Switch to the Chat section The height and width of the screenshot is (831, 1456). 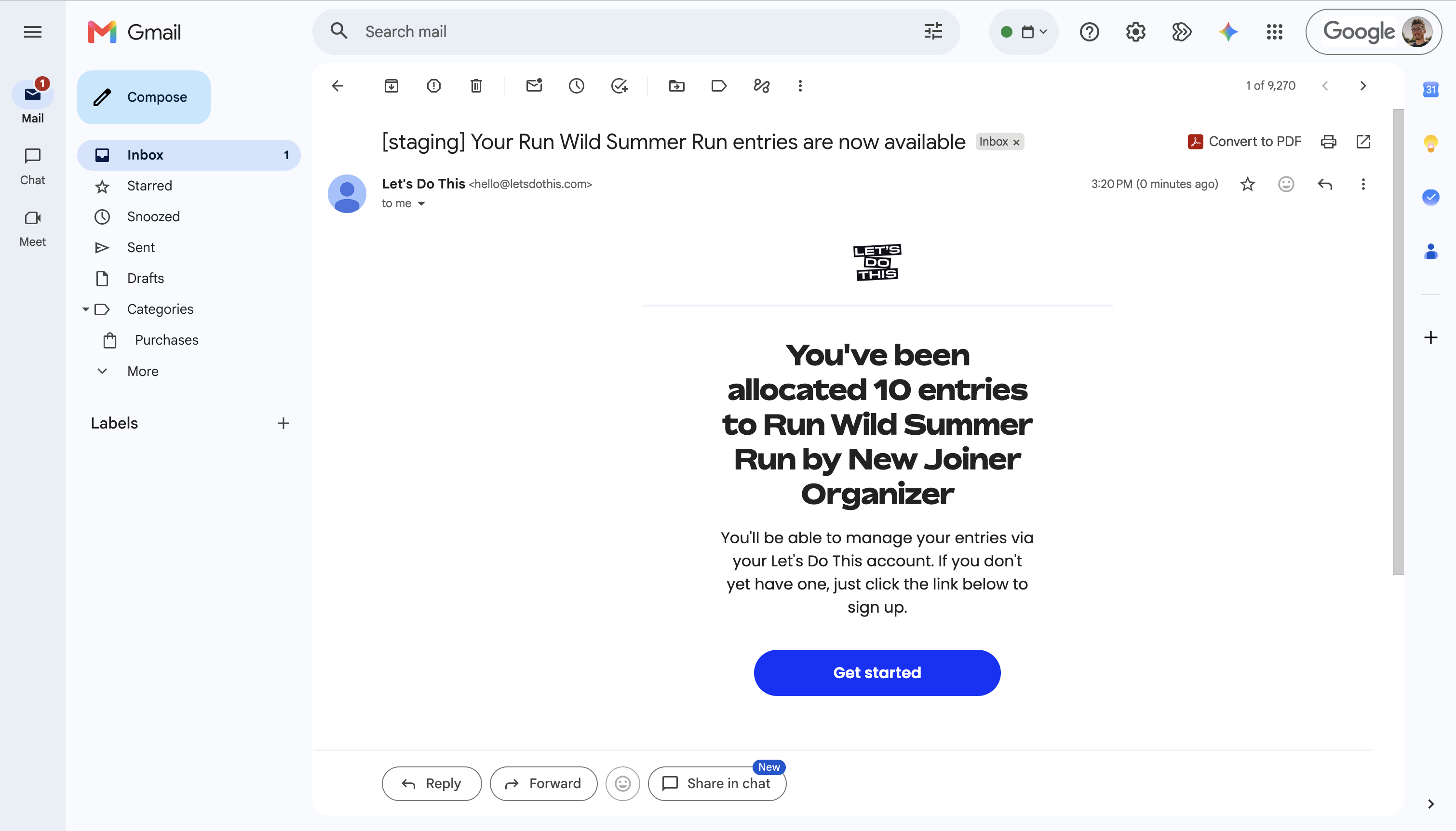32,166
